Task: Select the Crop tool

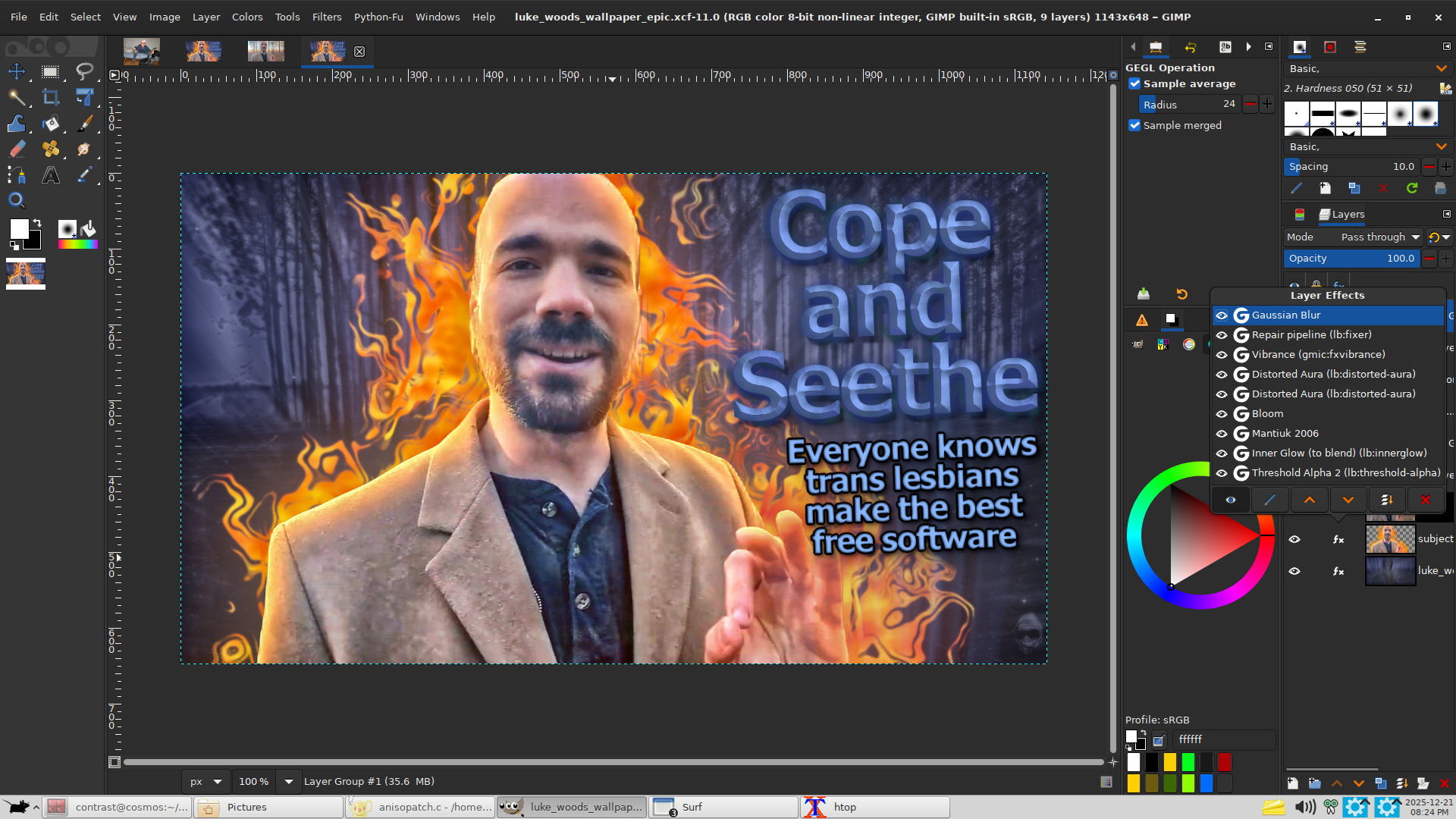Action: [51, 97]
